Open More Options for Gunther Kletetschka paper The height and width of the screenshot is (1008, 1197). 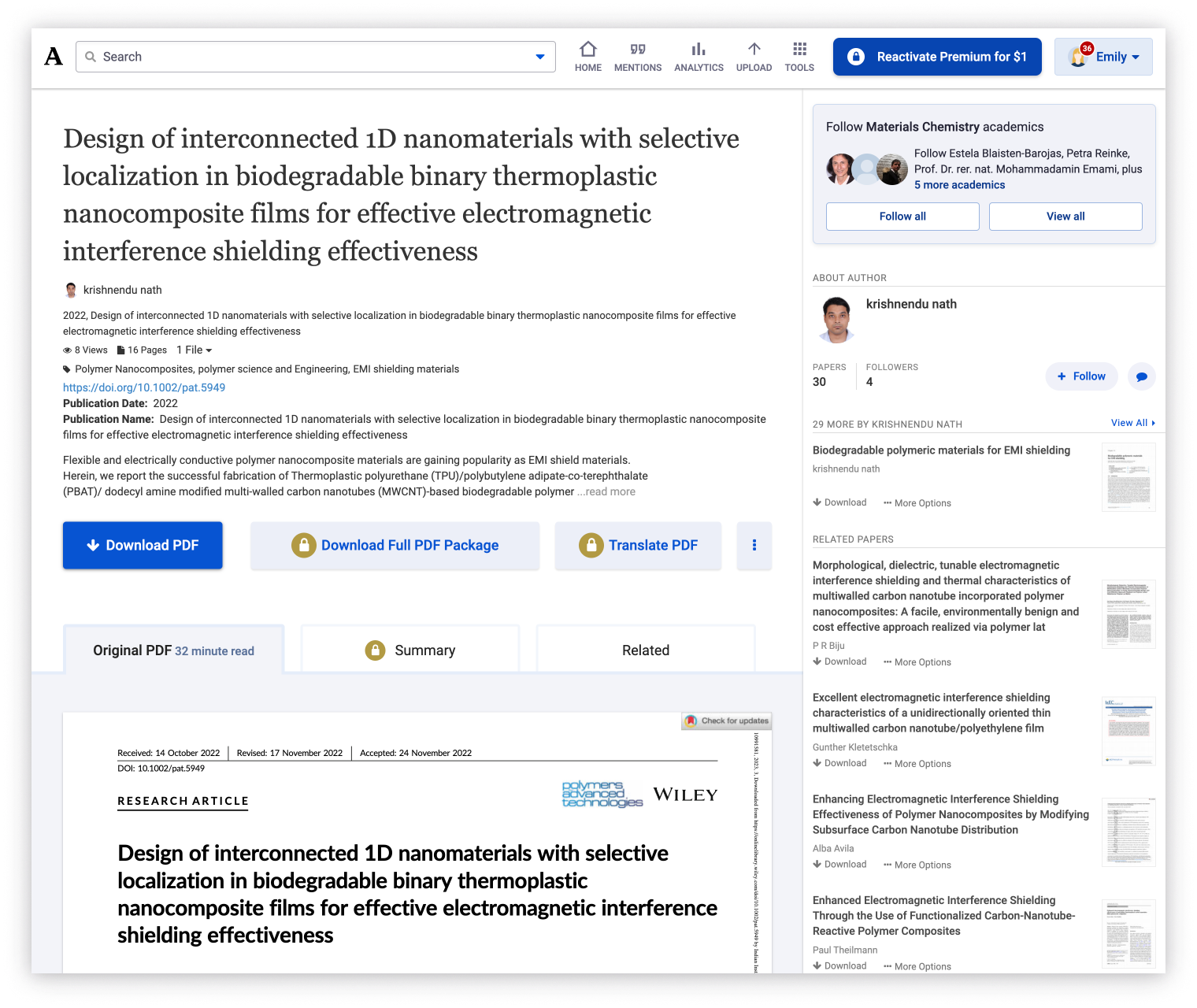[917, 764]
